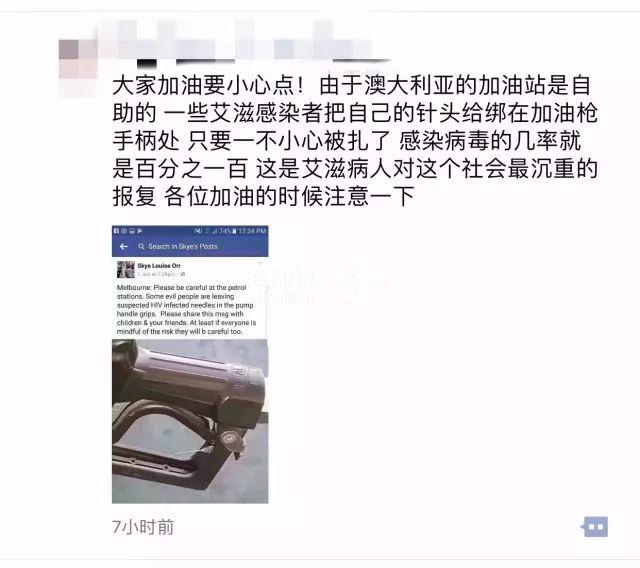
Task: Tap the Facebook notification icon in status bar
Action: 116,231
